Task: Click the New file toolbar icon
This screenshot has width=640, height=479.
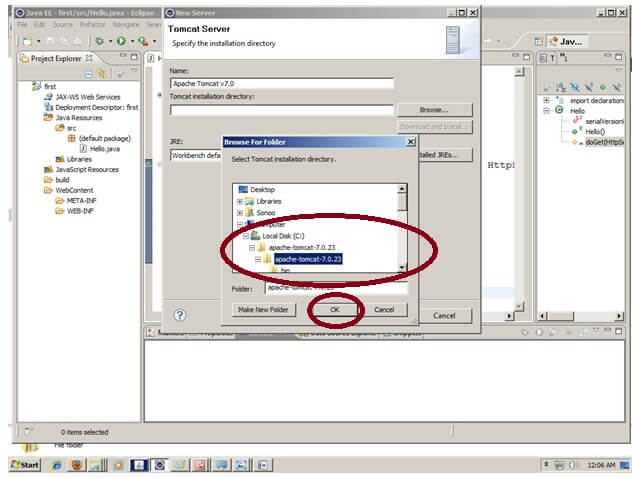Action: click(x=27, y=41)
